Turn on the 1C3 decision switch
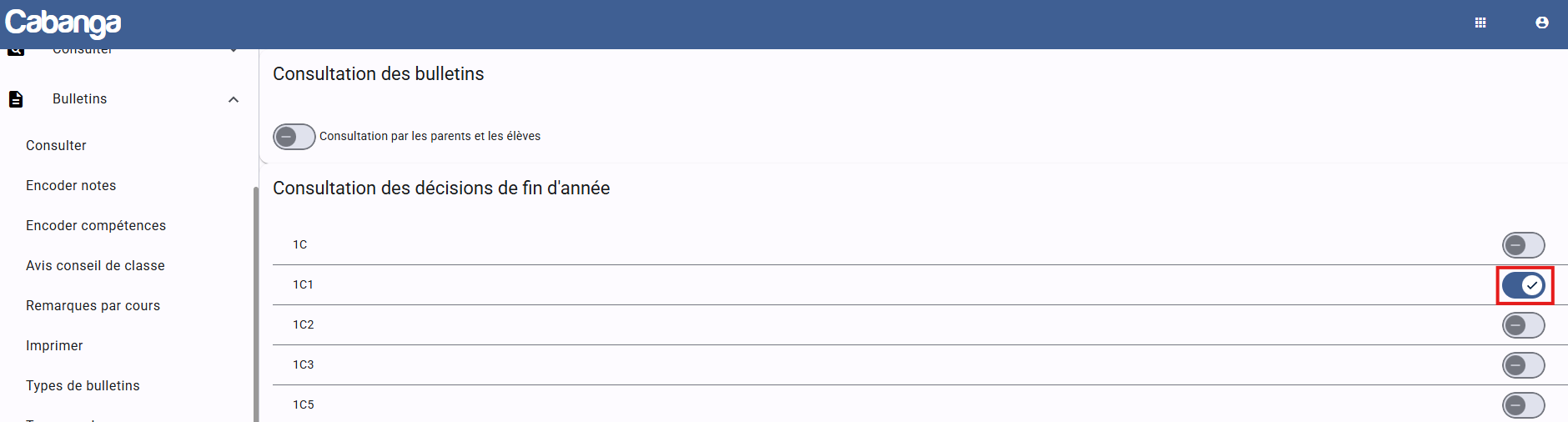 [1523, 365]
